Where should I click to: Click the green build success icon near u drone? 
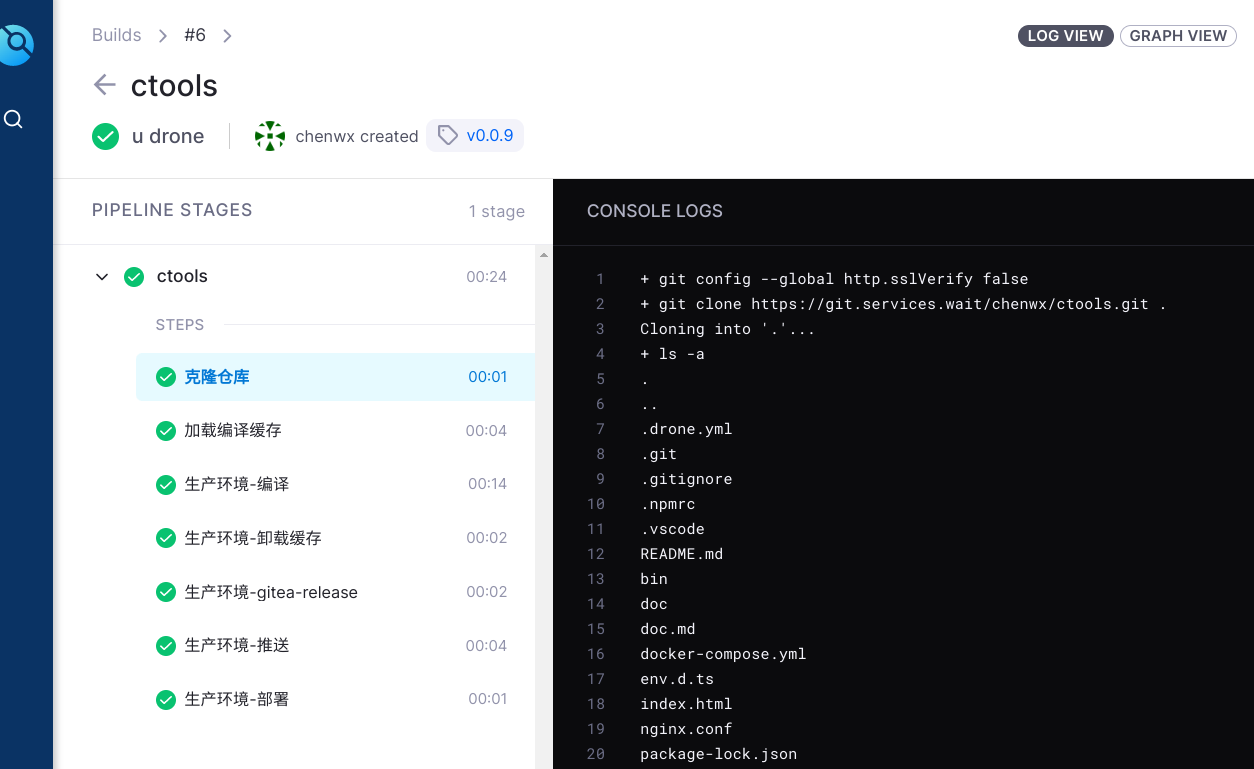(106, 136)
